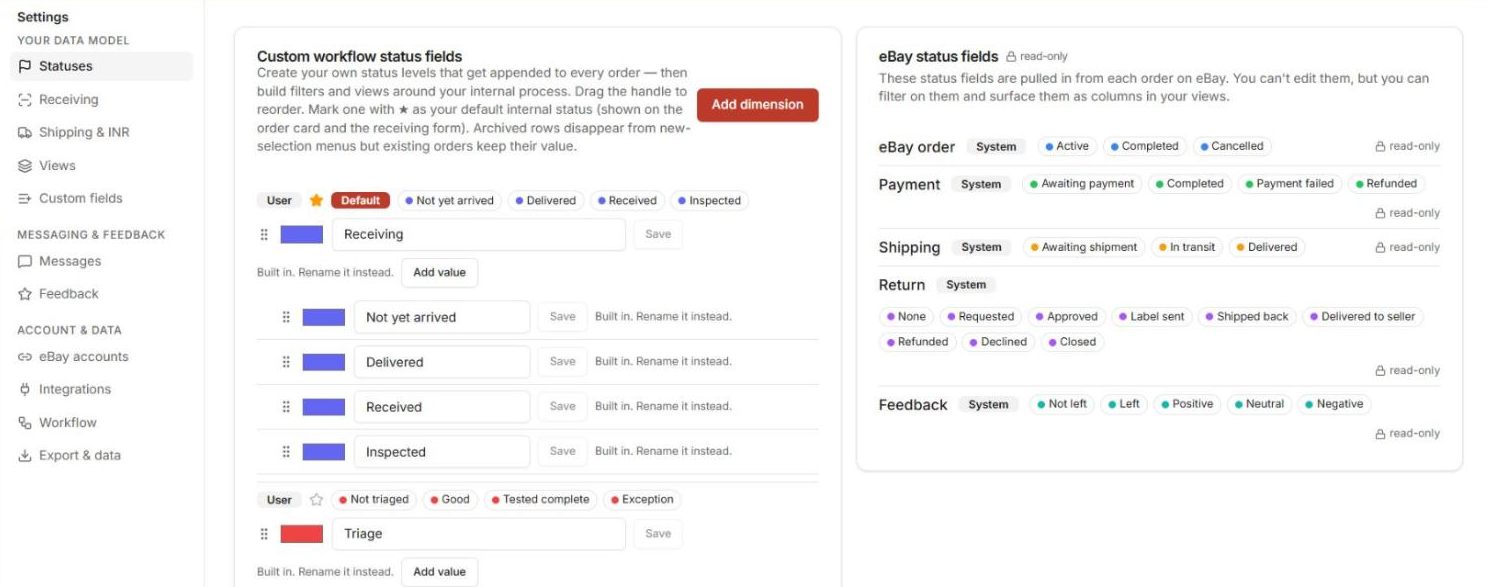Screen dimensions: 1488x587
Task: Open Custom fields section
Action: coord(102,198)
